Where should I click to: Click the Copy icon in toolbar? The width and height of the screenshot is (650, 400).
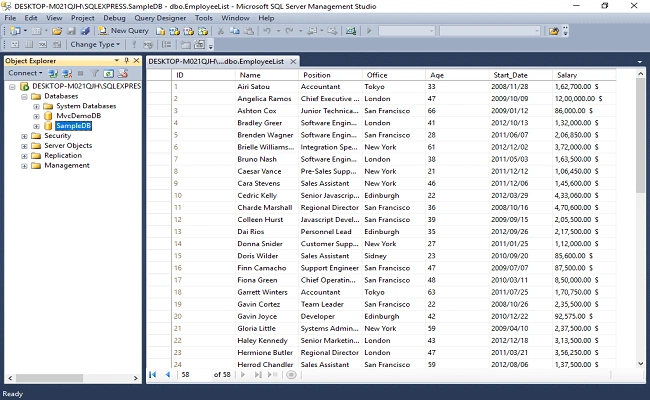pyautogui.click(x=235, y=31)
